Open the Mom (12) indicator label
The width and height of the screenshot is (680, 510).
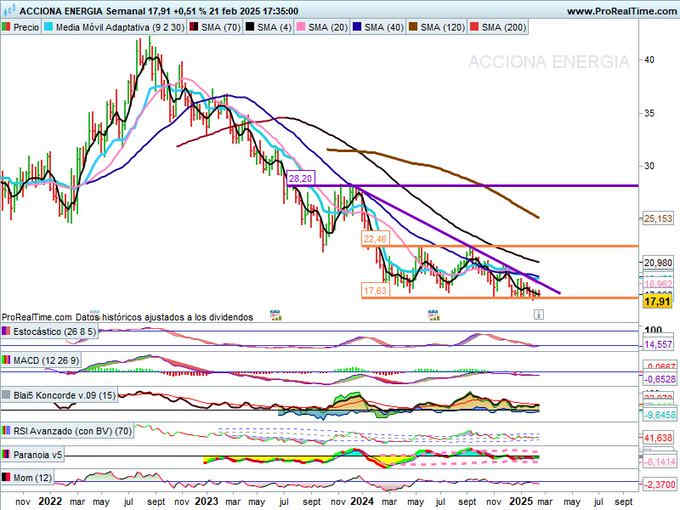(x=27, y=478)
